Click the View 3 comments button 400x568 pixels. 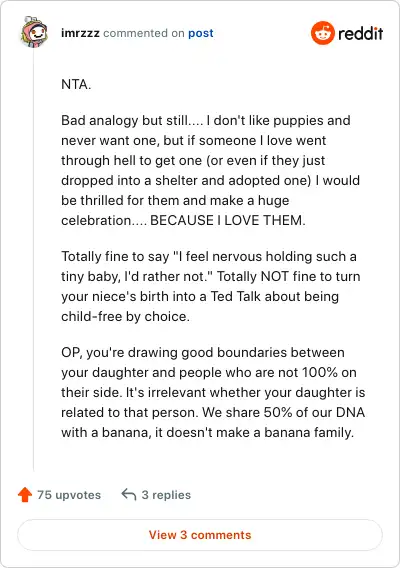(200, 535)
